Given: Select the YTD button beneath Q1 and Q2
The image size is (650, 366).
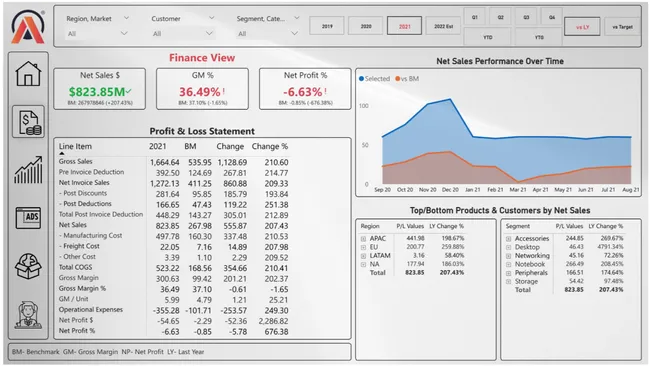Looking at the screenshot, I should tap(488, 37).
